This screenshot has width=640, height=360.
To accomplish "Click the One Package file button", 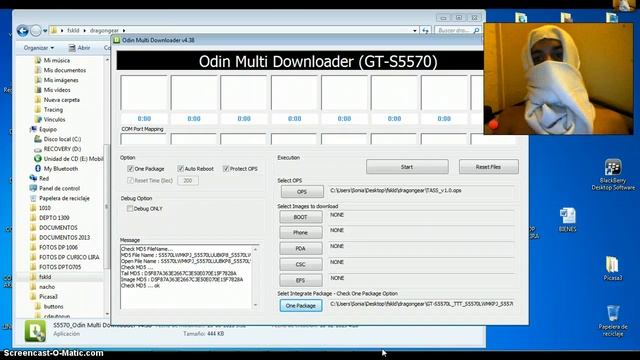I will pos(301,306).
